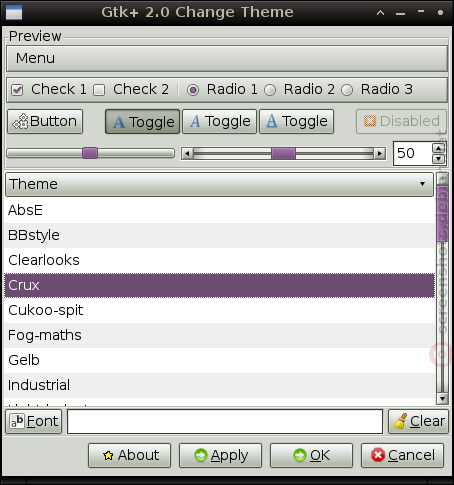The height and width of the screenshot is (485, 454).
Task: Select the BBstyle theme
Action: click(x=219, y=235)
